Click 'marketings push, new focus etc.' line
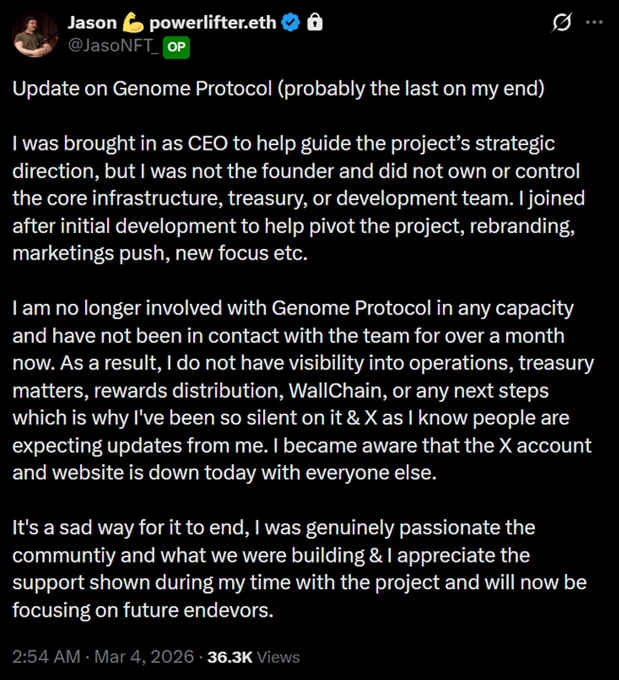This screenshot has width=619, height=680. click(160, 253)
